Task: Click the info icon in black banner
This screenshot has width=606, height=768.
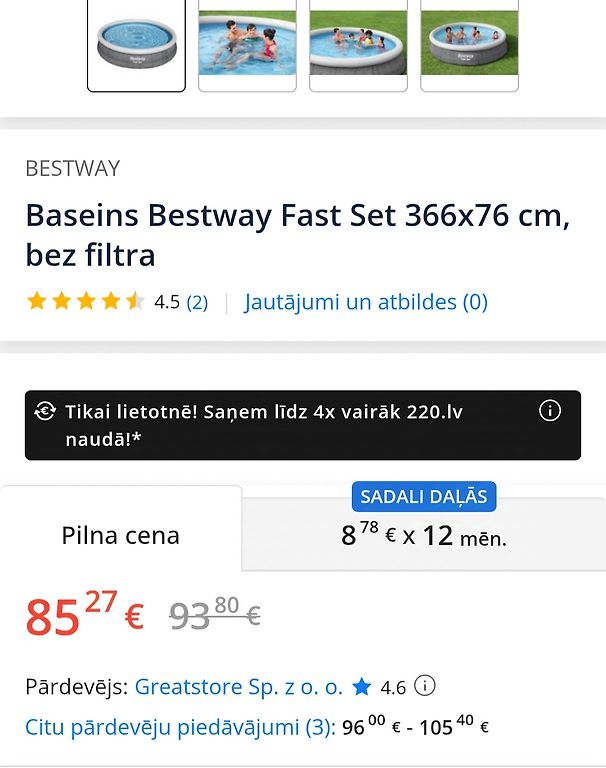Action: pos(549,410)
